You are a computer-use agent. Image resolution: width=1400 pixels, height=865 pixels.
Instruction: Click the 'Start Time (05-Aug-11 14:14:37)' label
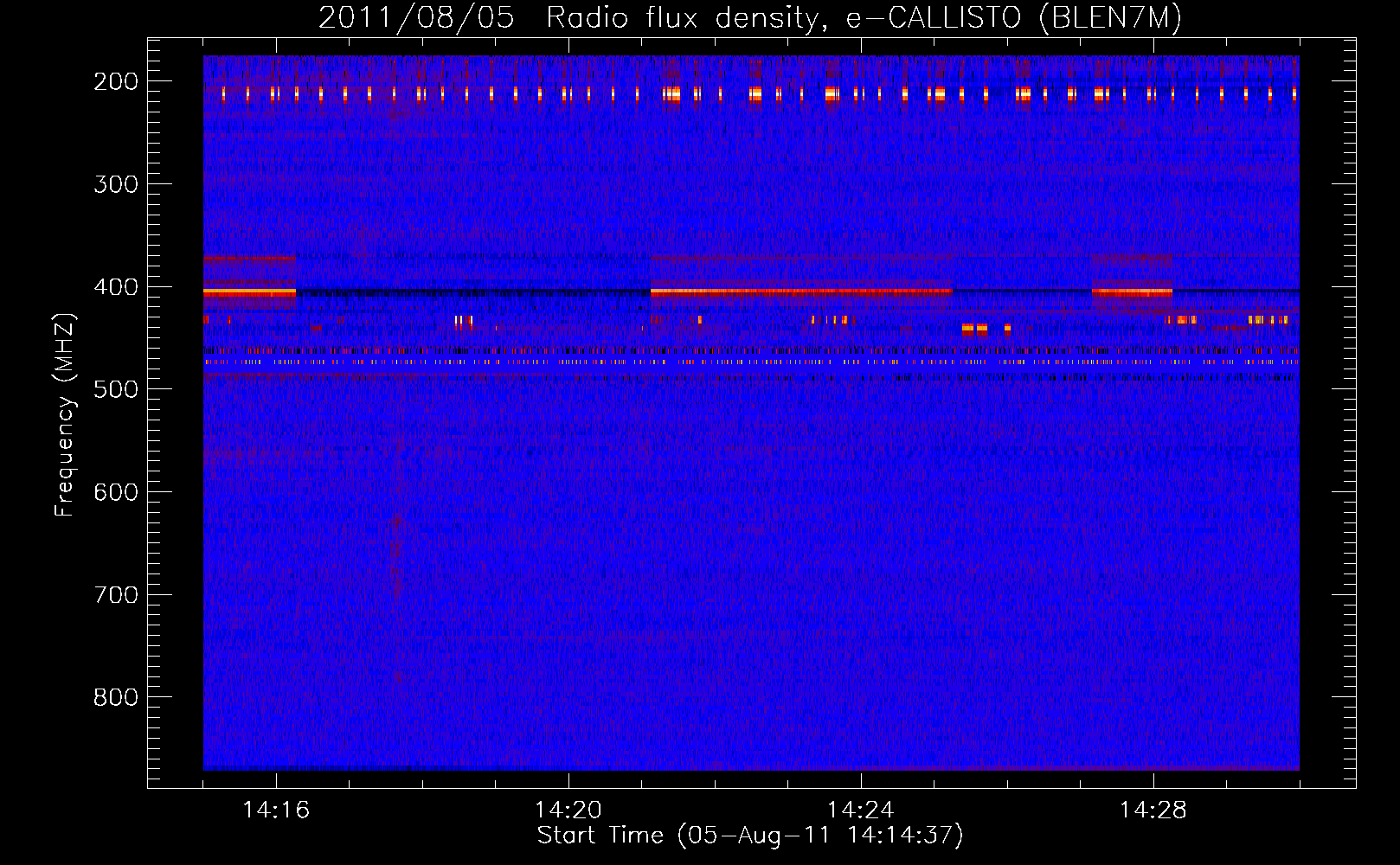point(750,836)
